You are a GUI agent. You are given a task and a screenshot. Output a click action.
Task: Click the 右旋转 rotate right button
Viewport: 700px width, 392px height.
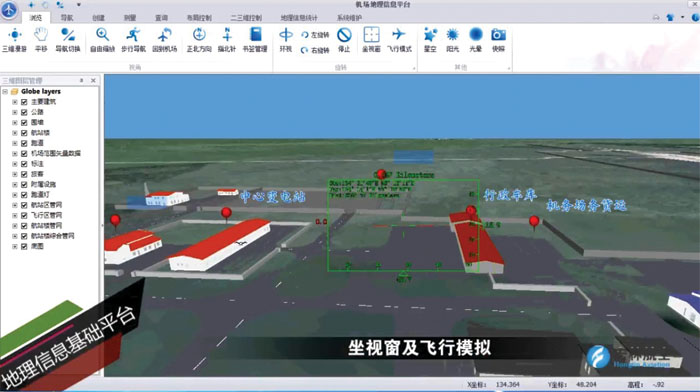tap(315, 50)
